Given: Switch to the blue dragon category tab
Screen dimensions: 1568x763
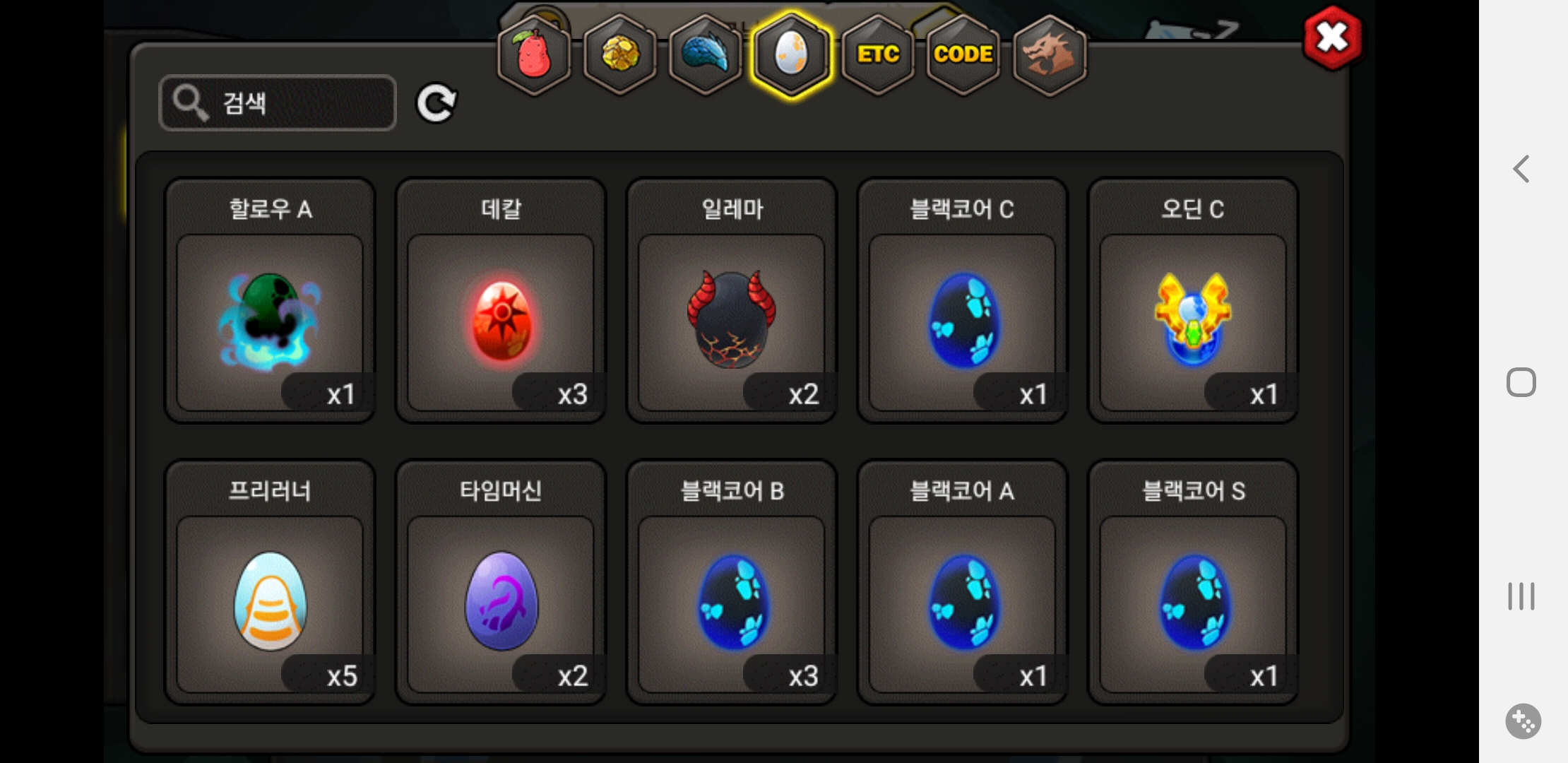Looking at the screenshot, I should tap(706, 55).
